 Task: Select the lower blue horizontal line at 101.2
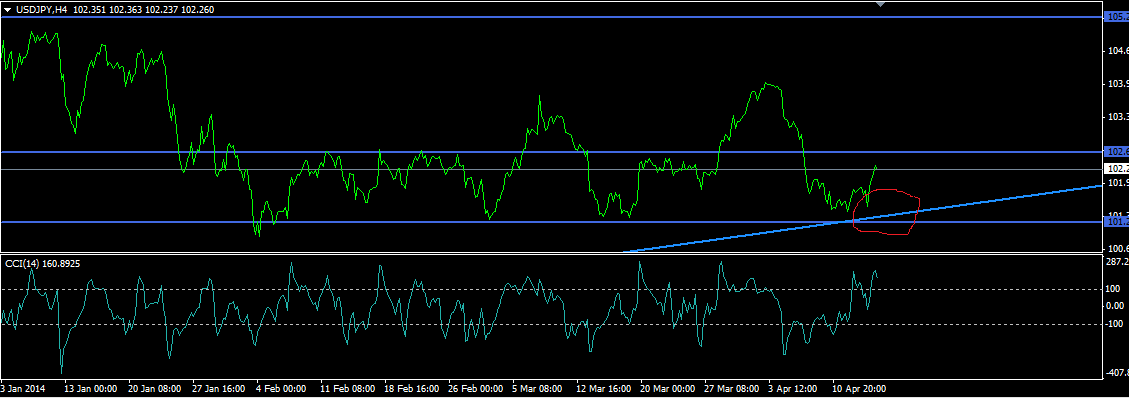(552, 222)
